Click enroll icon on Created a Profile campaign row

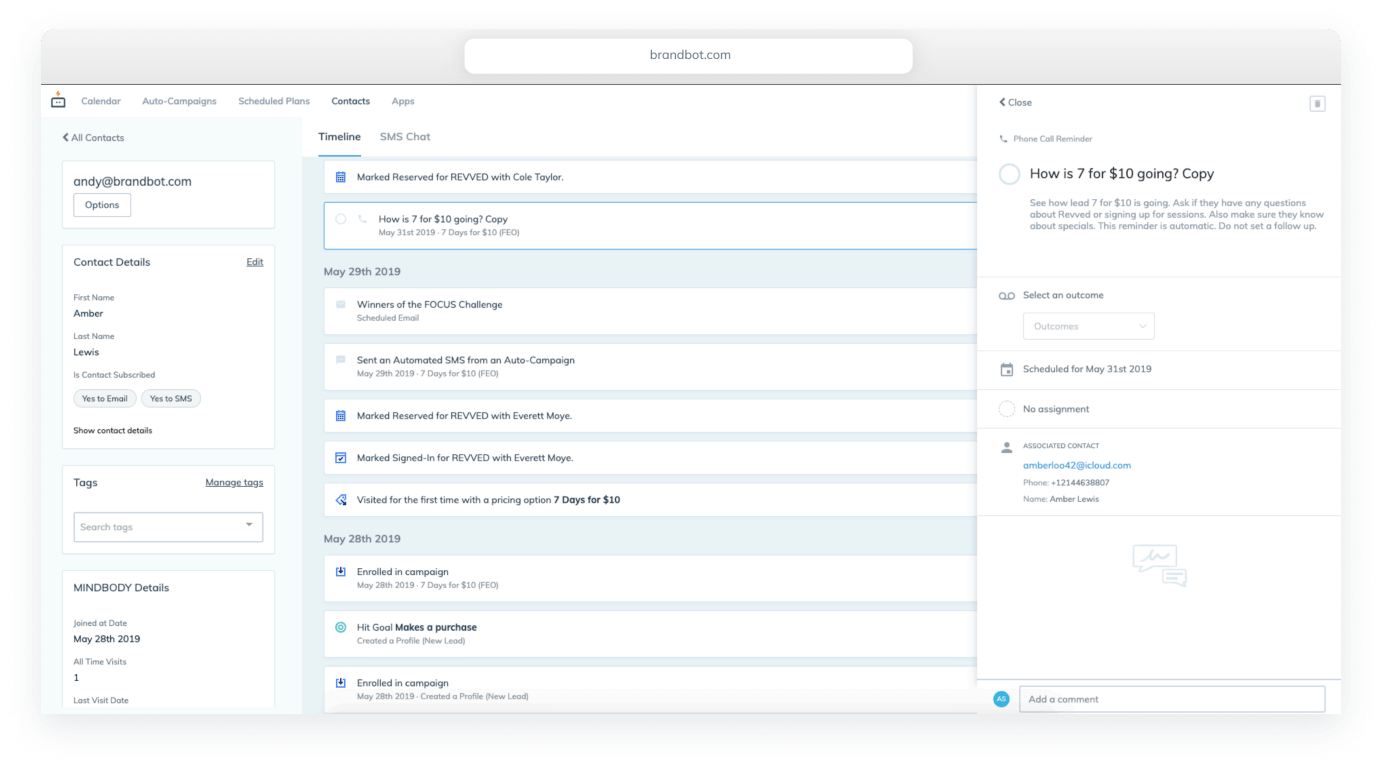click(x=340, y=683)
